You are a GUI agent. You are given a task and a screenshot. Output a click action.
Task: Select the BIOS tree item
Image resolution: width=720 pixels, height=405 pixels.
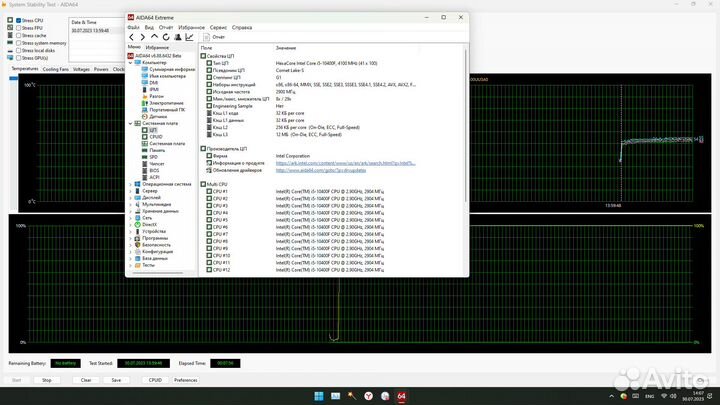click(x=151, y=170)
